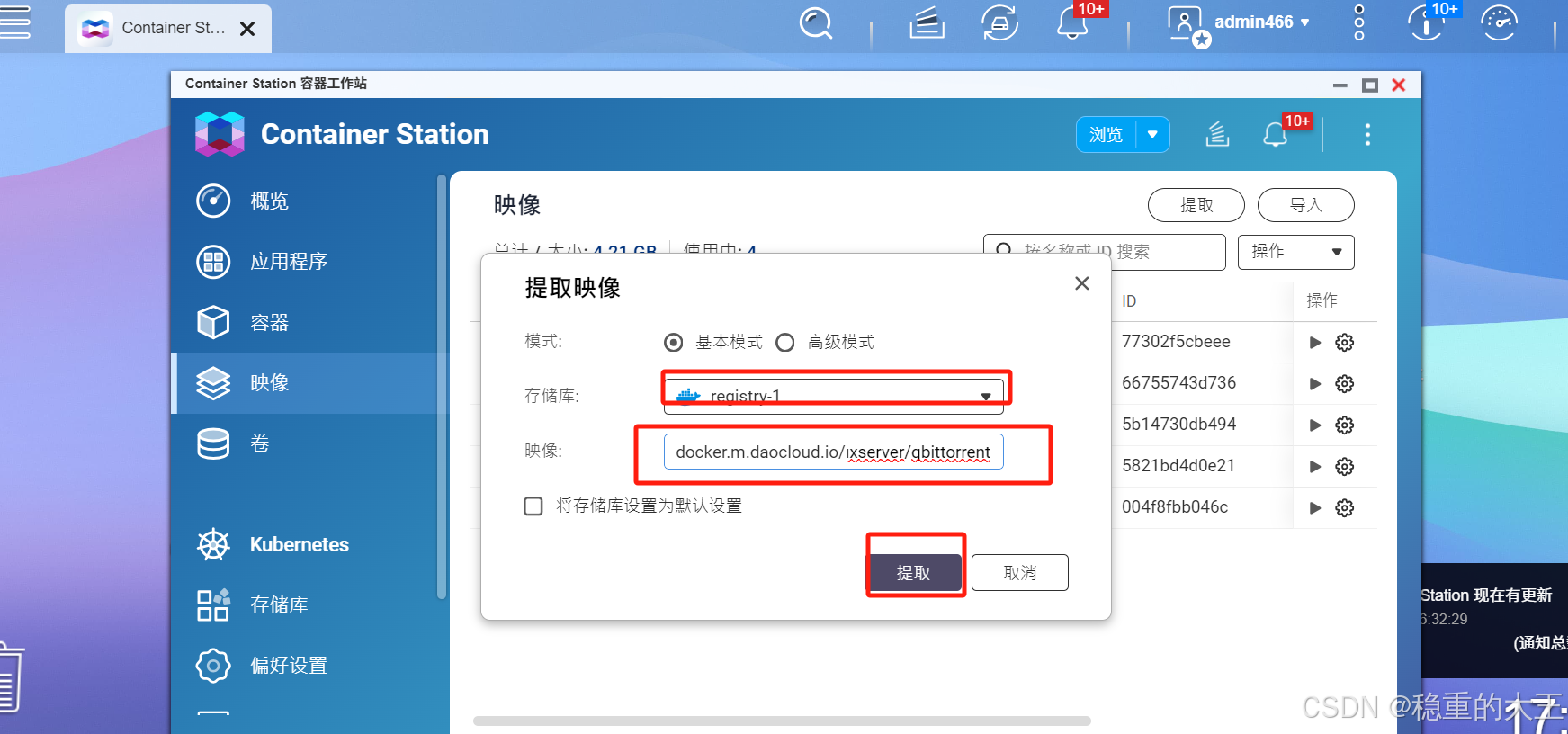This screenshot has height=734, width=1568.
Task: Click the 提取 pull button above table
Action: [1196, 205]
